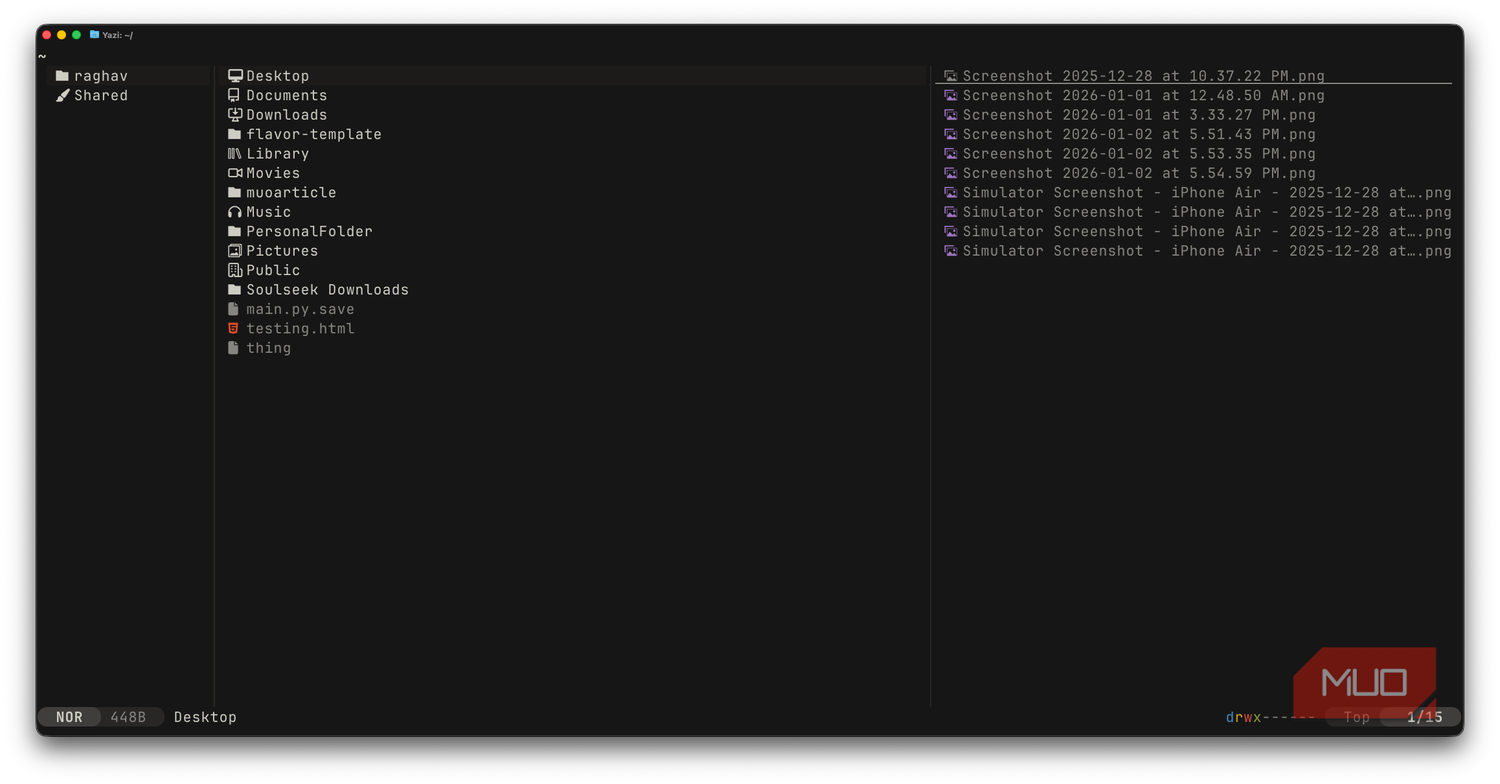Click the folder icon beside Soulseek Downloads
The width and height of the screenshot is (1500, 784).
tap(235, 290)
